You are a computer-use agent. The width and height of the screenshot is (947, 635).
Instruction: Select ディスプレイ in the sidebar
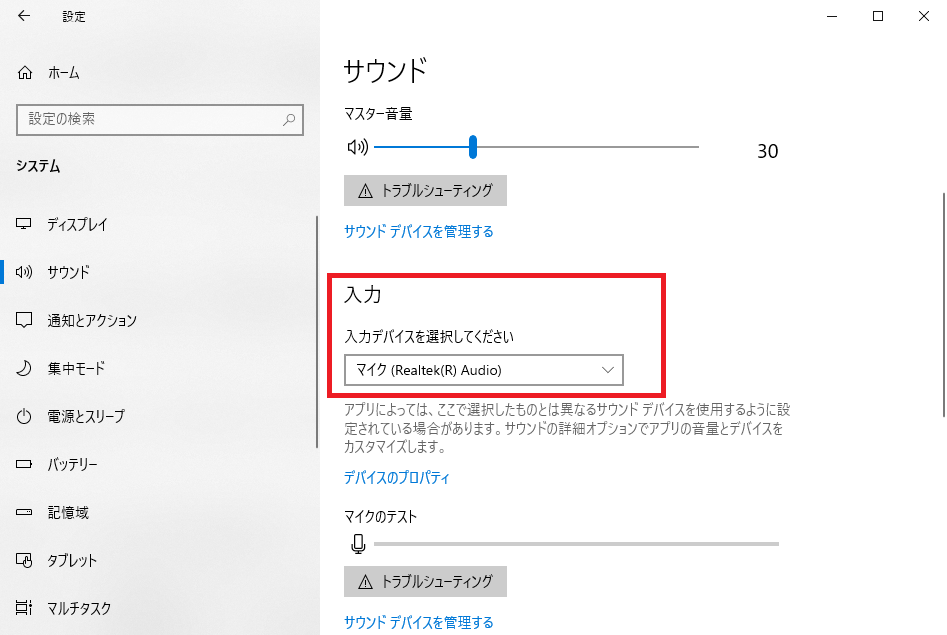pos(77,225)
